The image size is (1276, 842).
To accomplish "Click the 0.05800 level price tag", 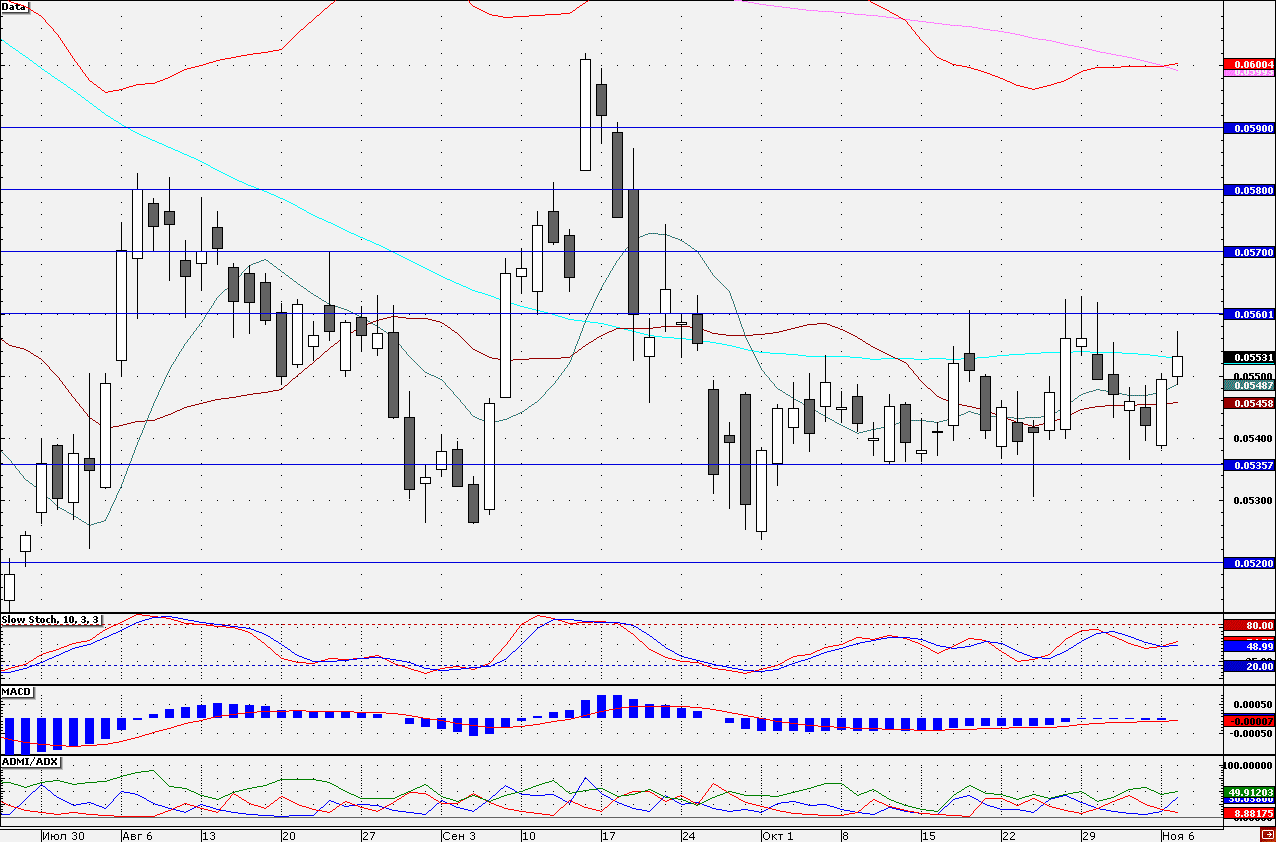I will coord(1250,189).
